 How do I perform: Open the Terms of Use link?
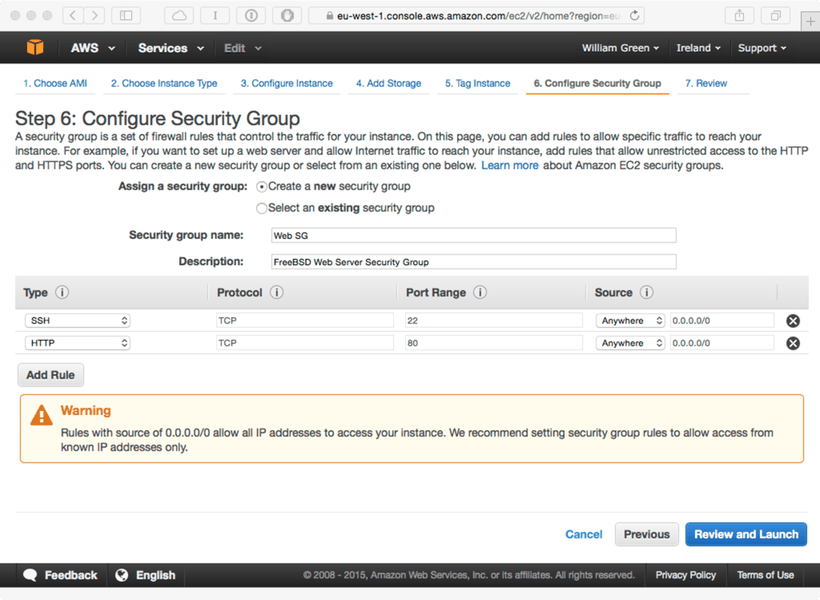click(x=766, y=575)
